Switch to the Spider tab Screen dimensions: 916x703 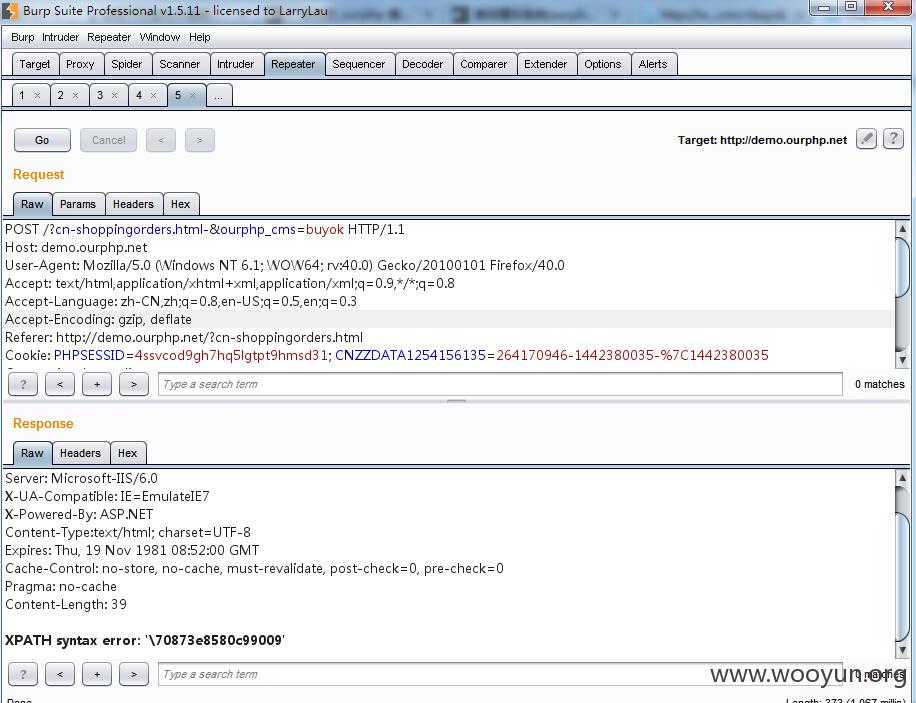(127, 64)
